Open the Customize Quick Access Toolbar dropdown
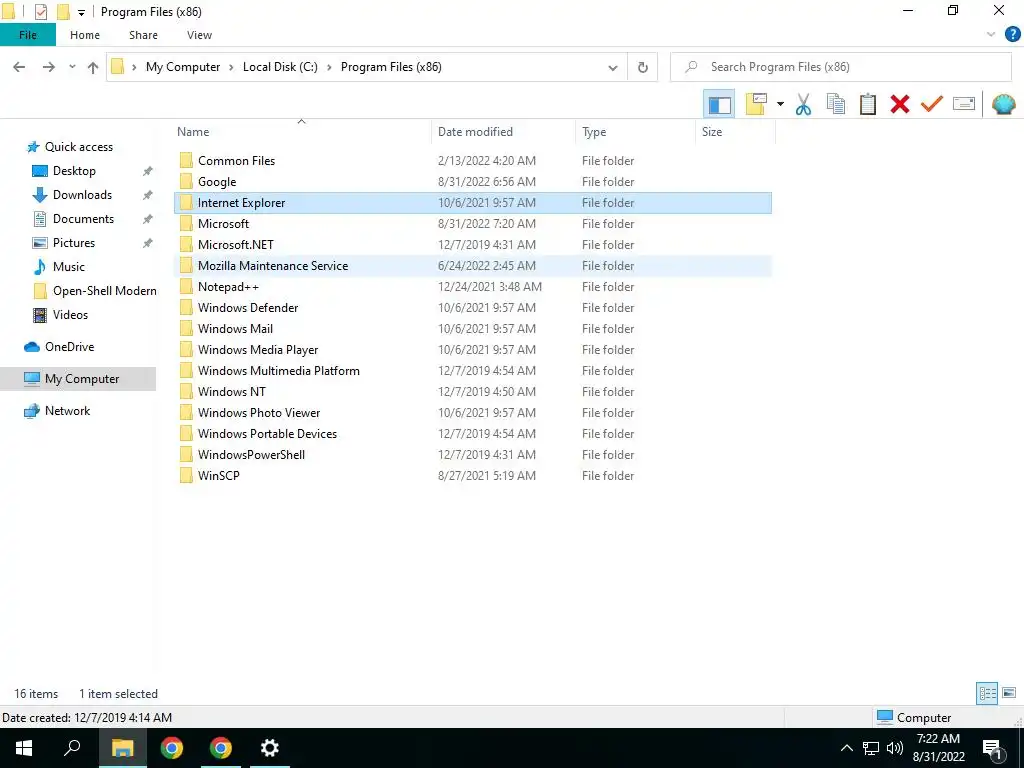Viewport: 1024px width, 768px height. pyautogui.click(x=81, y=12)
